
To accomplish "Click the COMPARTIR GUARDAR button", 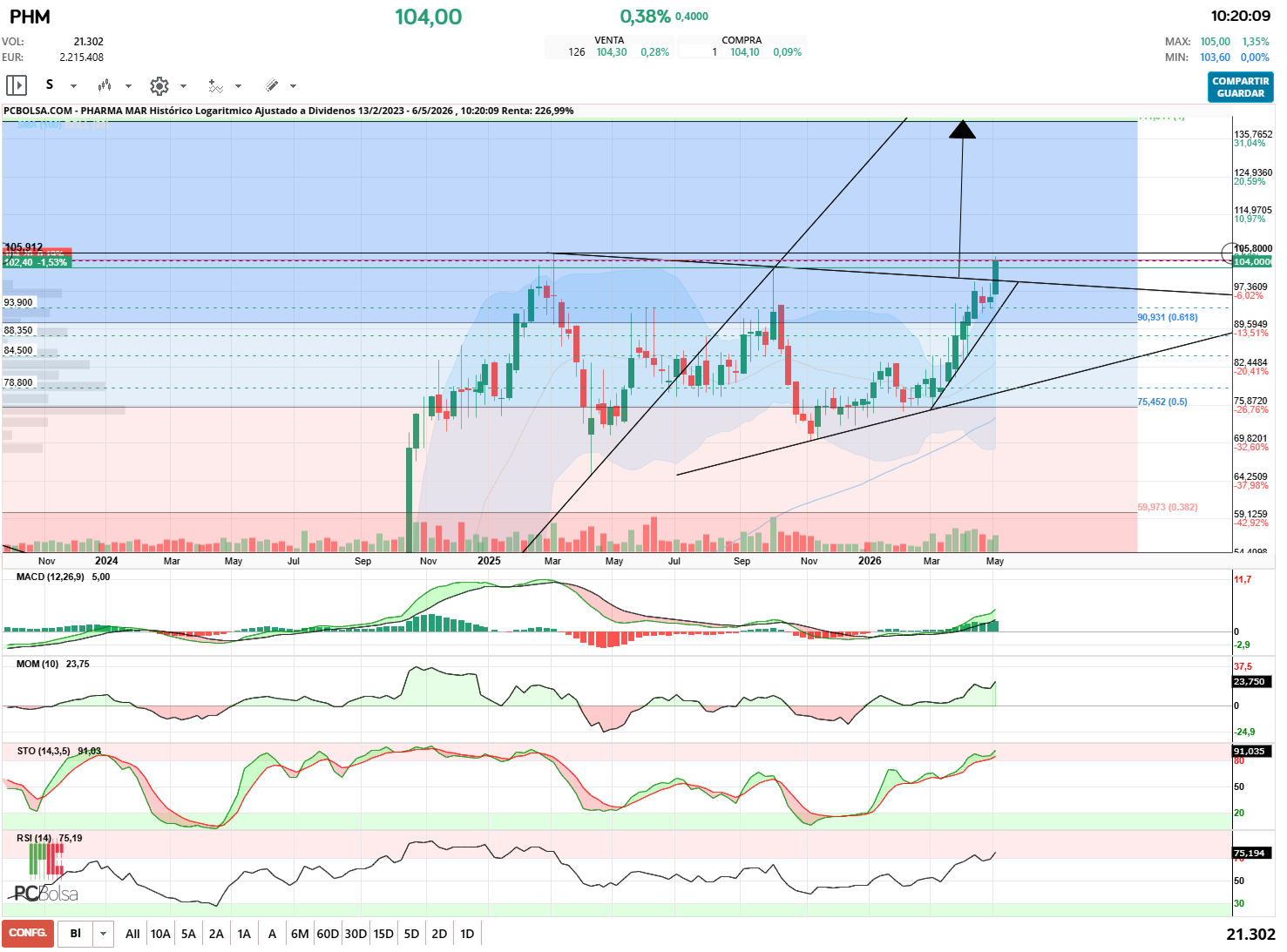I will [x=1241, y=87].
